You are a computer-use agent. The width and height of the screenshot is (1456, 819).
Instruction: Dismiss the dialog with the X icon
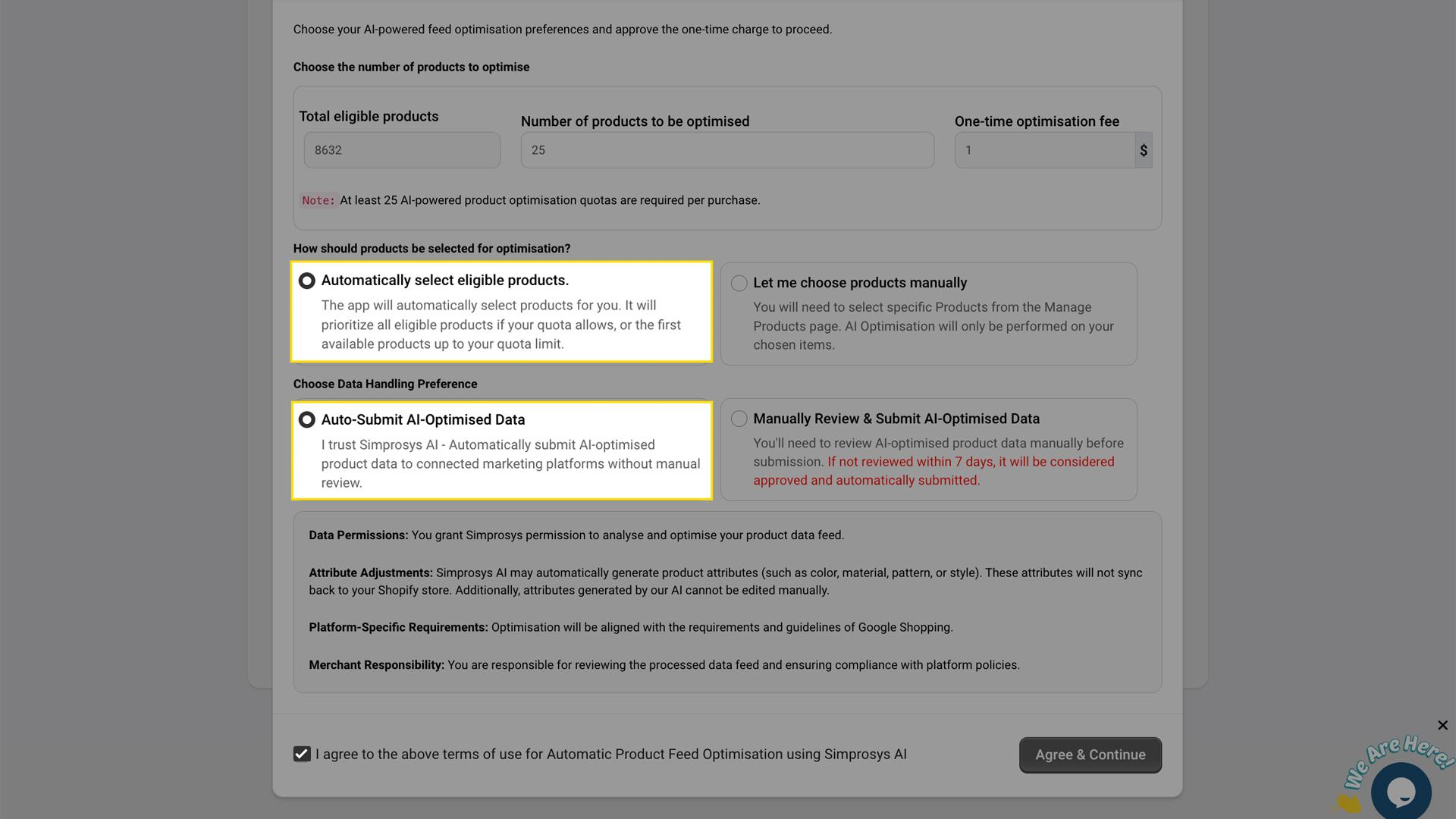[1442, 725]
